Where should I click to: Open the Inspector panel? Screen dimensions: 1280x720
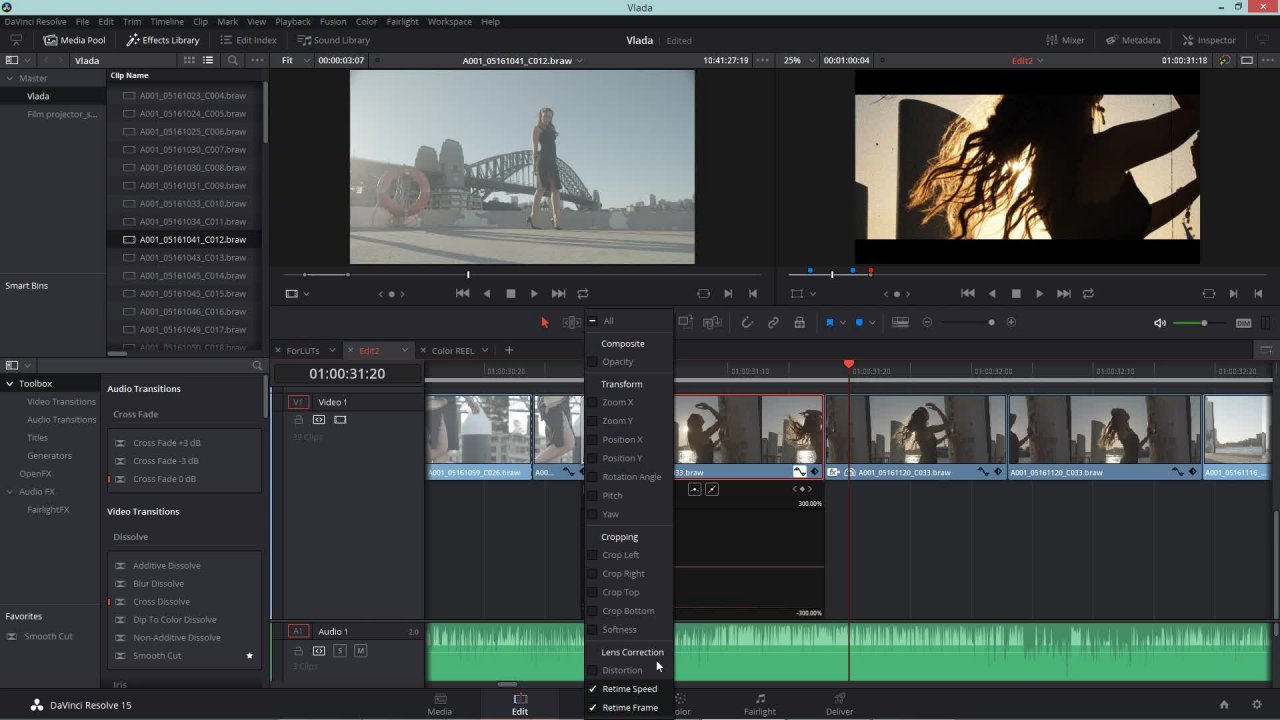click(x=1209, y=40)
